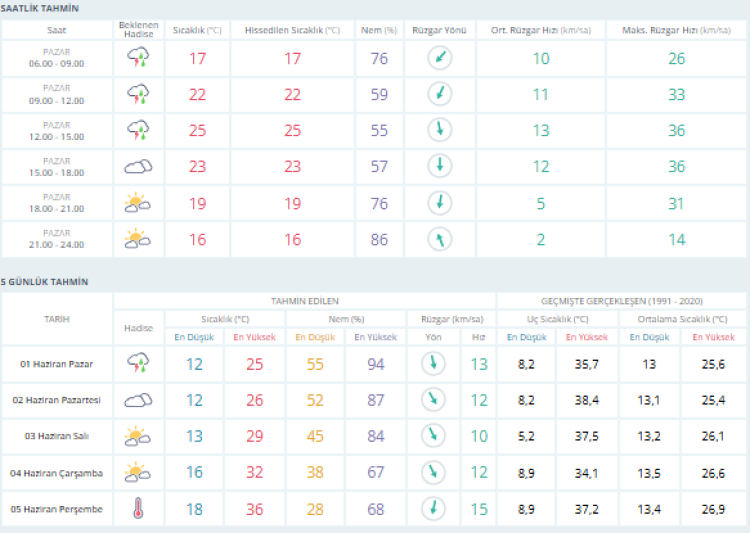Click the partly sunny icon for 21.00 - 24.00
This screenshot has width=750, height=533.
coord(138,239)
